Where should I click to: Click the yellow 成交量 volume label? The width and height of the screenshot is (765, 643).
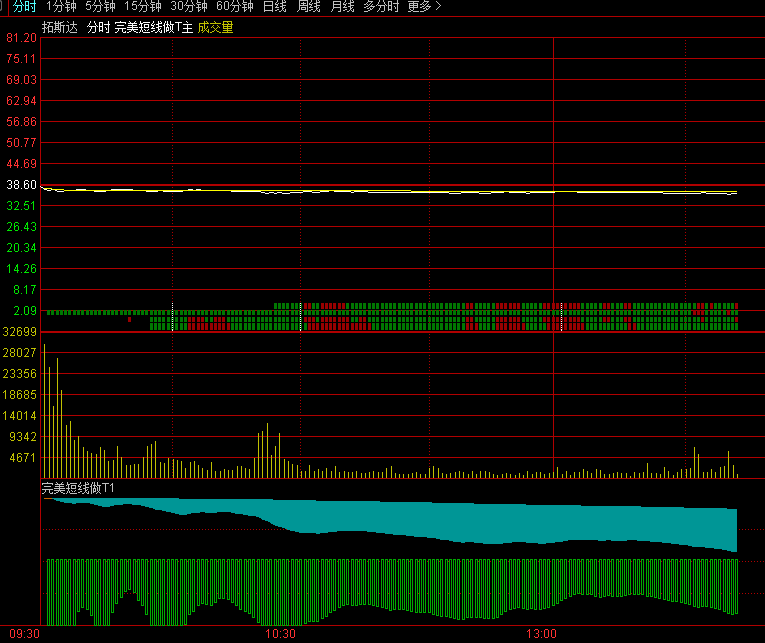point(215,28)
